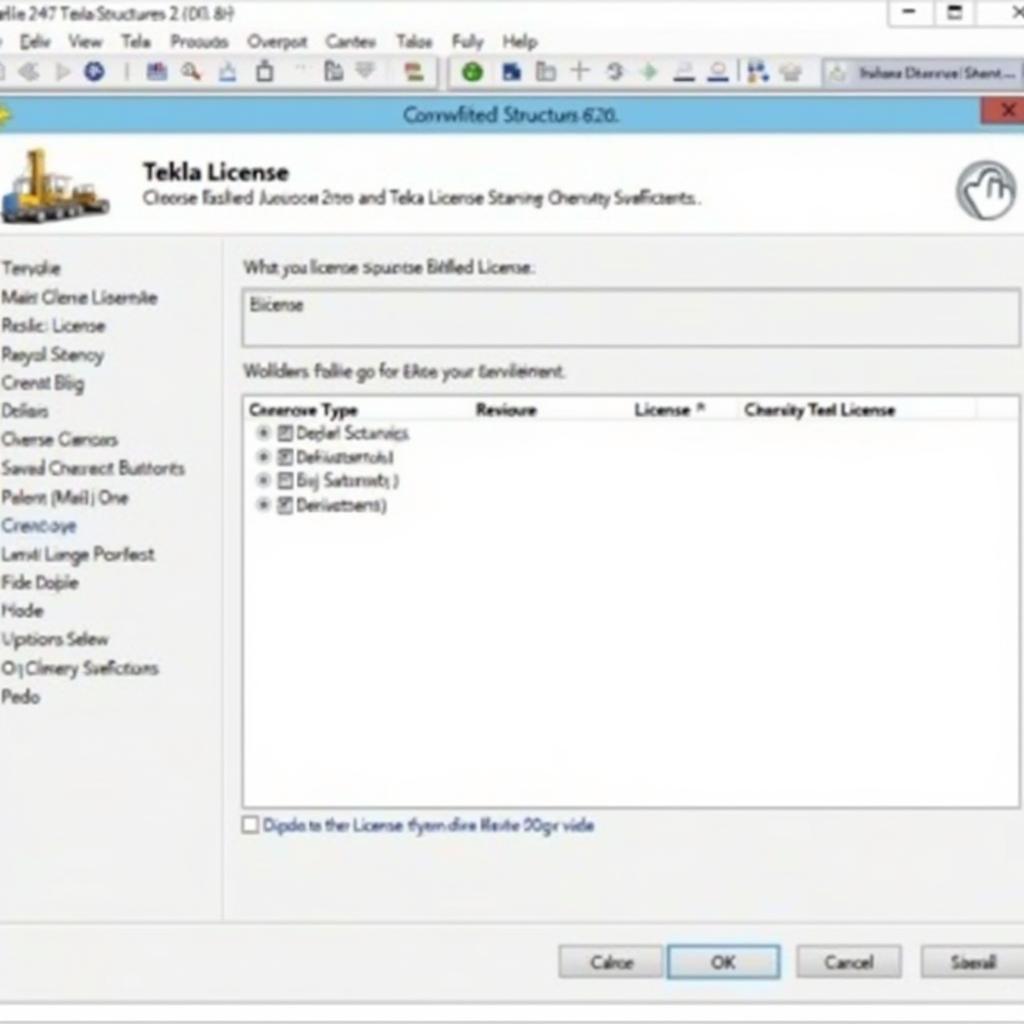Click the red and tan stacked-bars icon

[x=413, y=72]
